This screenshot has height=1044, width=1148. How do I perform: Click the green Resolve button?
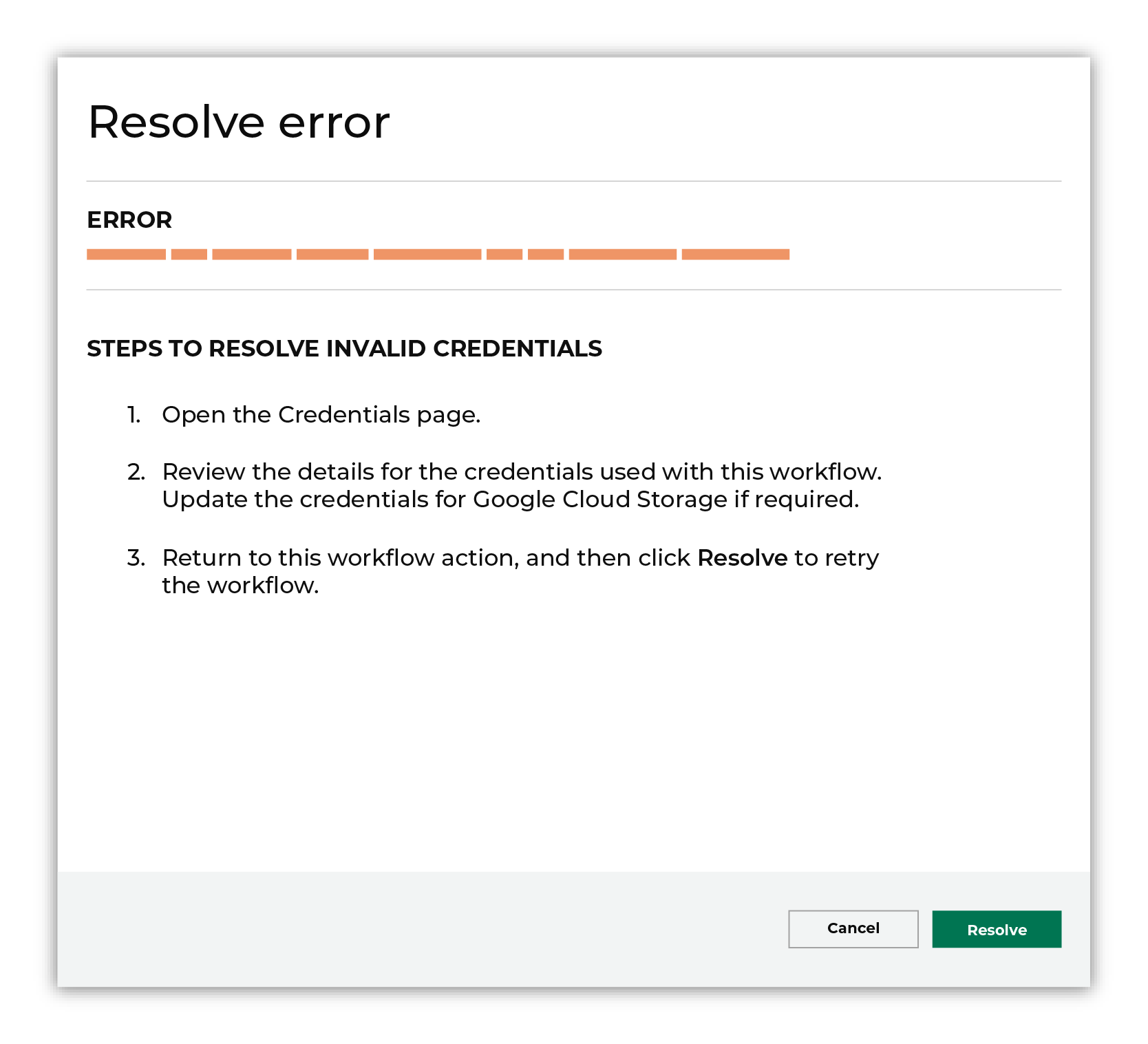coord(997,929)
